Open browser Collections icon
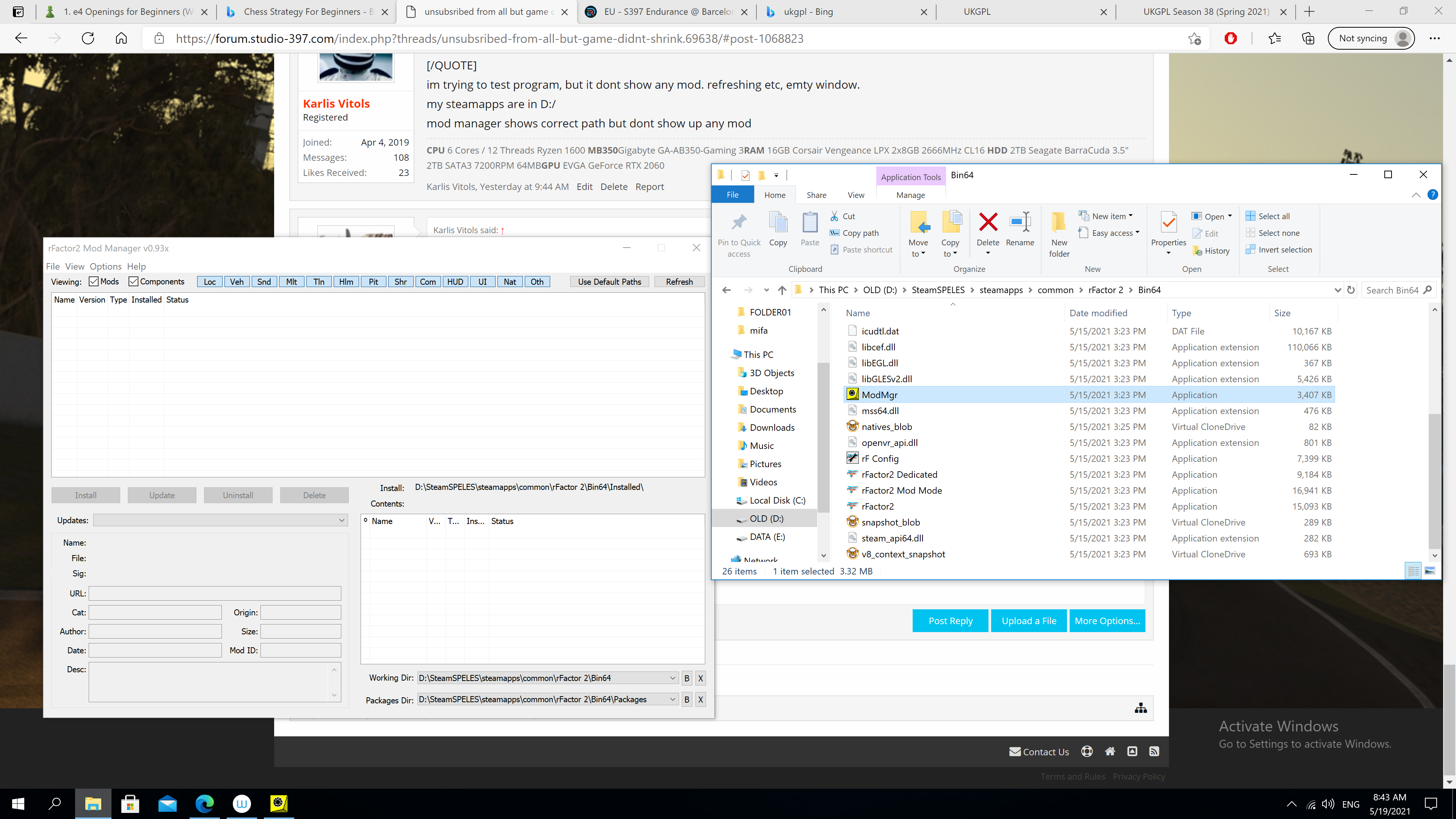 1308,38
